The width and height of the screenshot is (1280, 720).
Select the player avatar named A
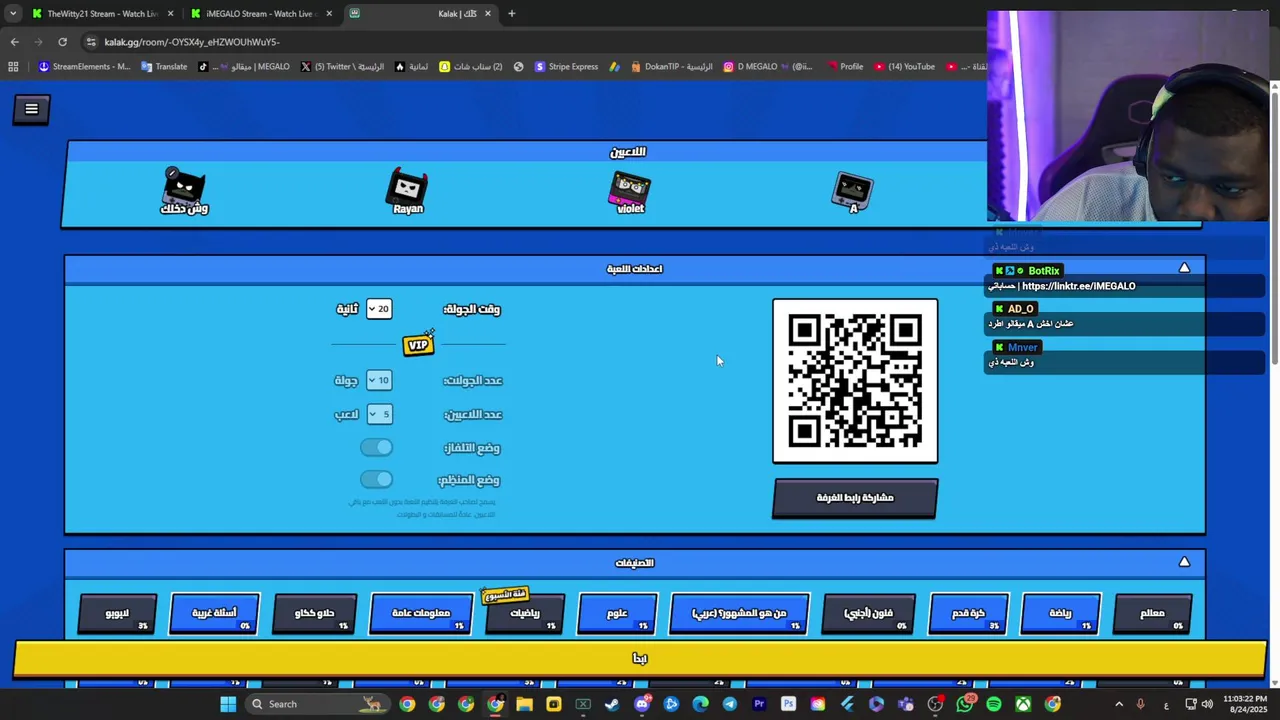pos(853,193)
